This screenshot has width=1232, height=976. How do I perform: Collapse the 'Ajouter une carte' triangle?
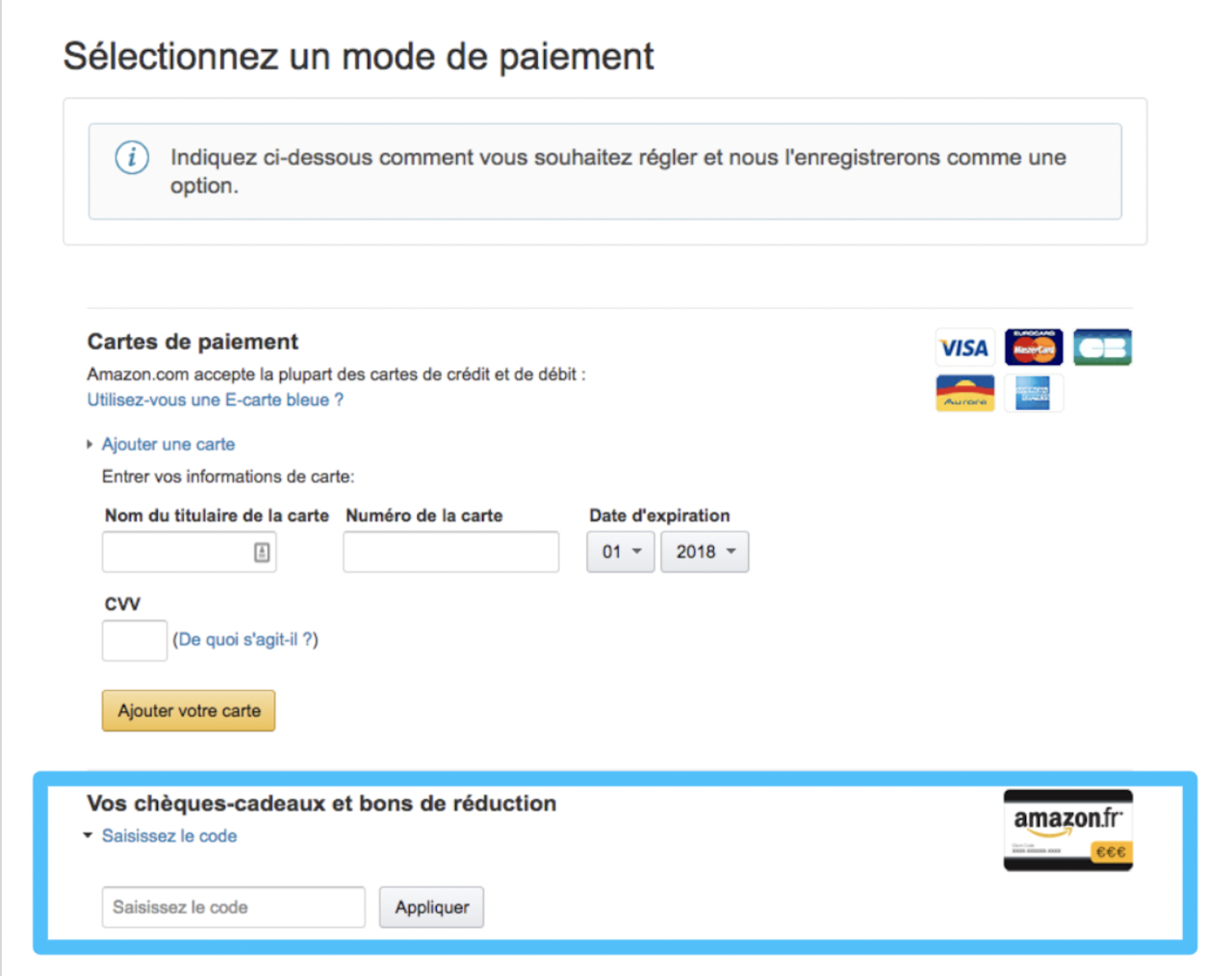click(90, 445)
